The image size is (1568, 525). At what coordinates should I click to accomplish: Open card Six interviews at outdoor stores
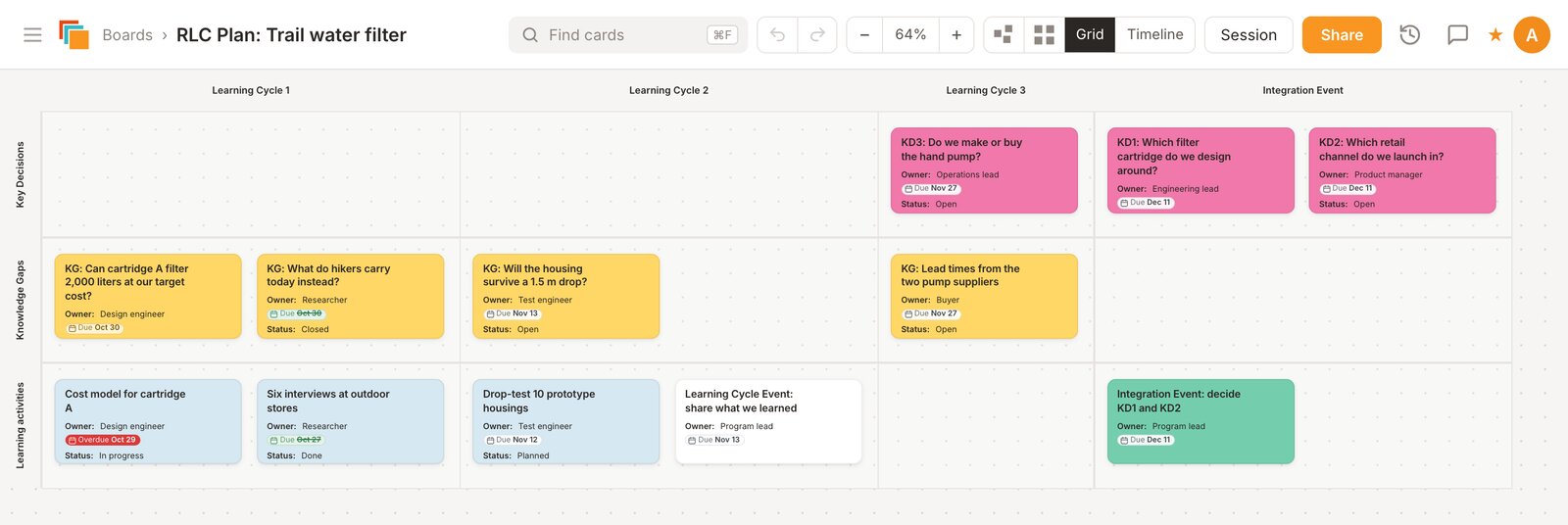click(x=350, y=422)
